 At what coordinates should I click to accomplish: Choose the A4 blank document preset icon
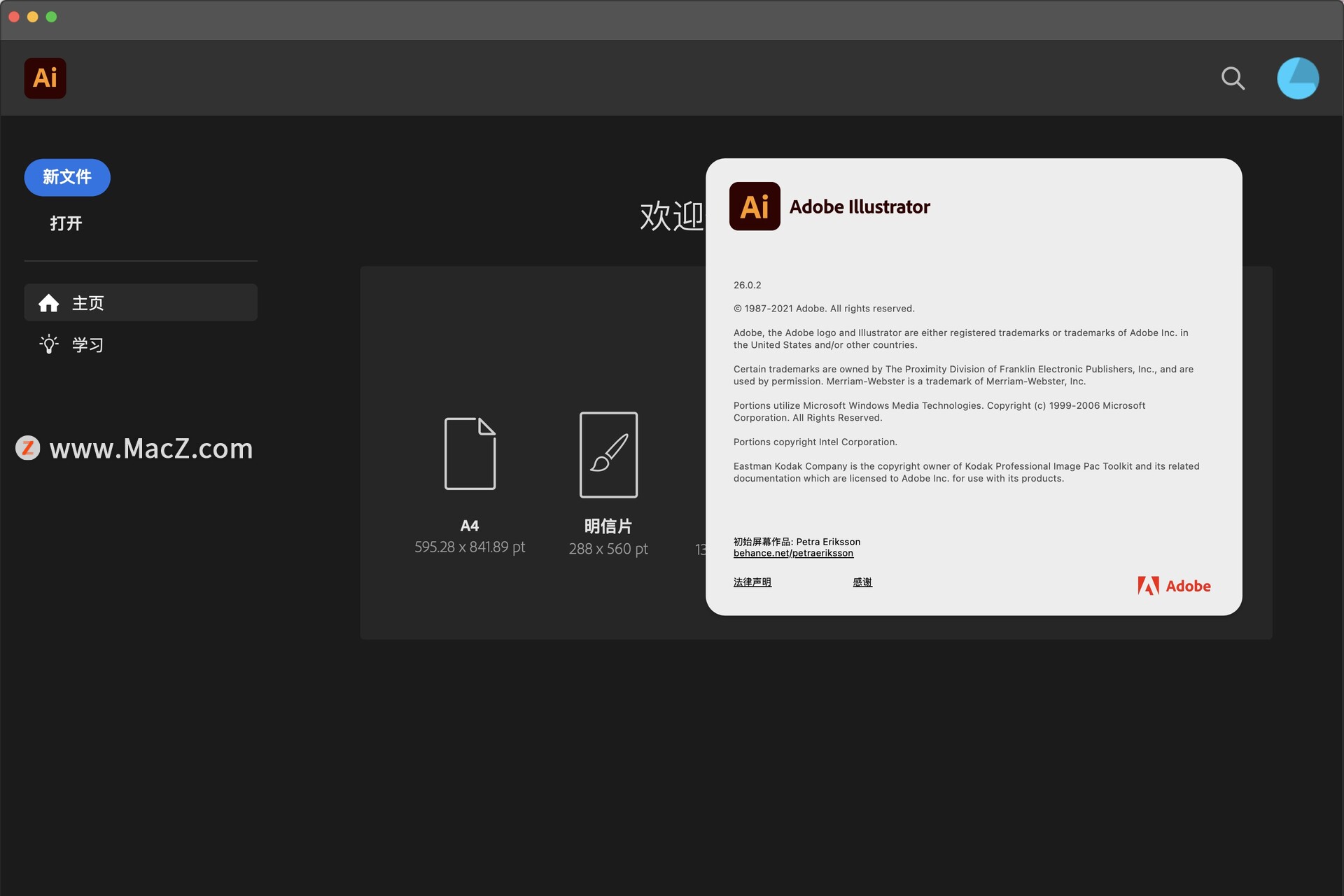tap(470, 454)
